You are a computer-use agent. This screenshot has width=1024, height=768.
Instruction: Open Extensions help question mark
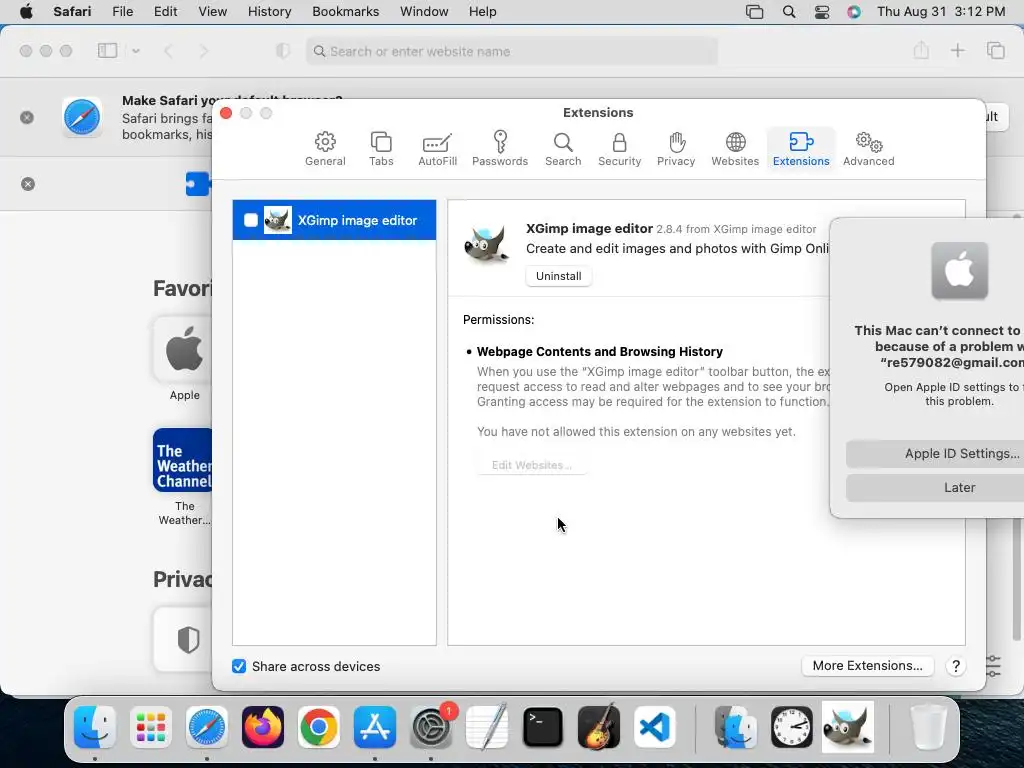click(955, 665)
